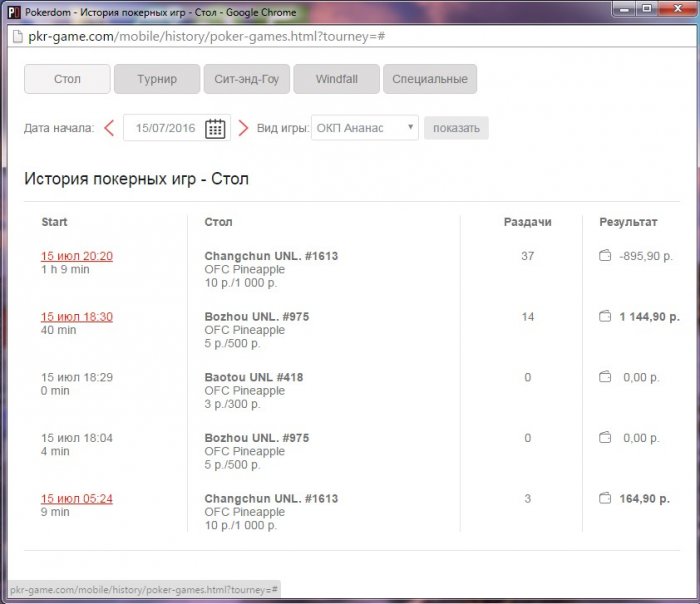
Task: Click wallet icon in Baotou UNL #418 row
Action: (605, 377)
